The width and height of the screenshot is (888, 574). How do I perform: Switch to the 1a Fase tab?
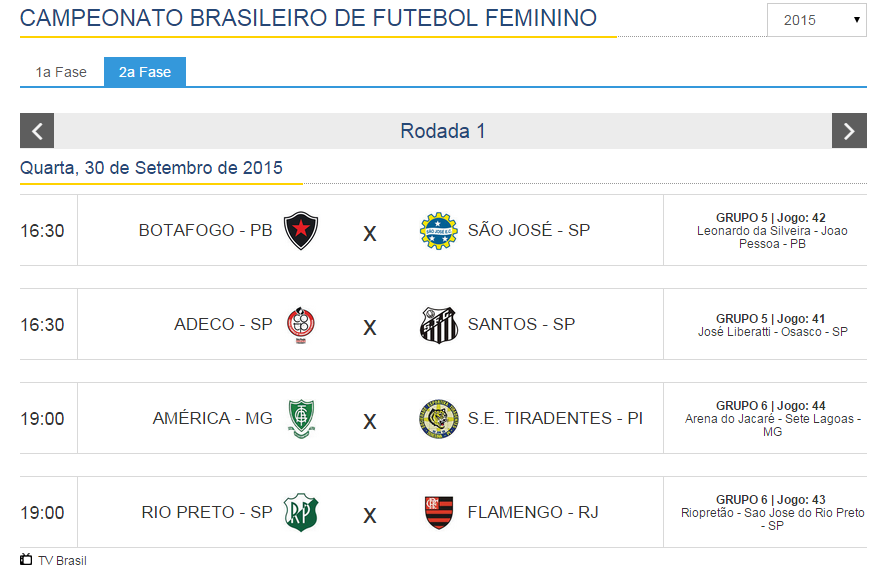click(x=61, y=72)
